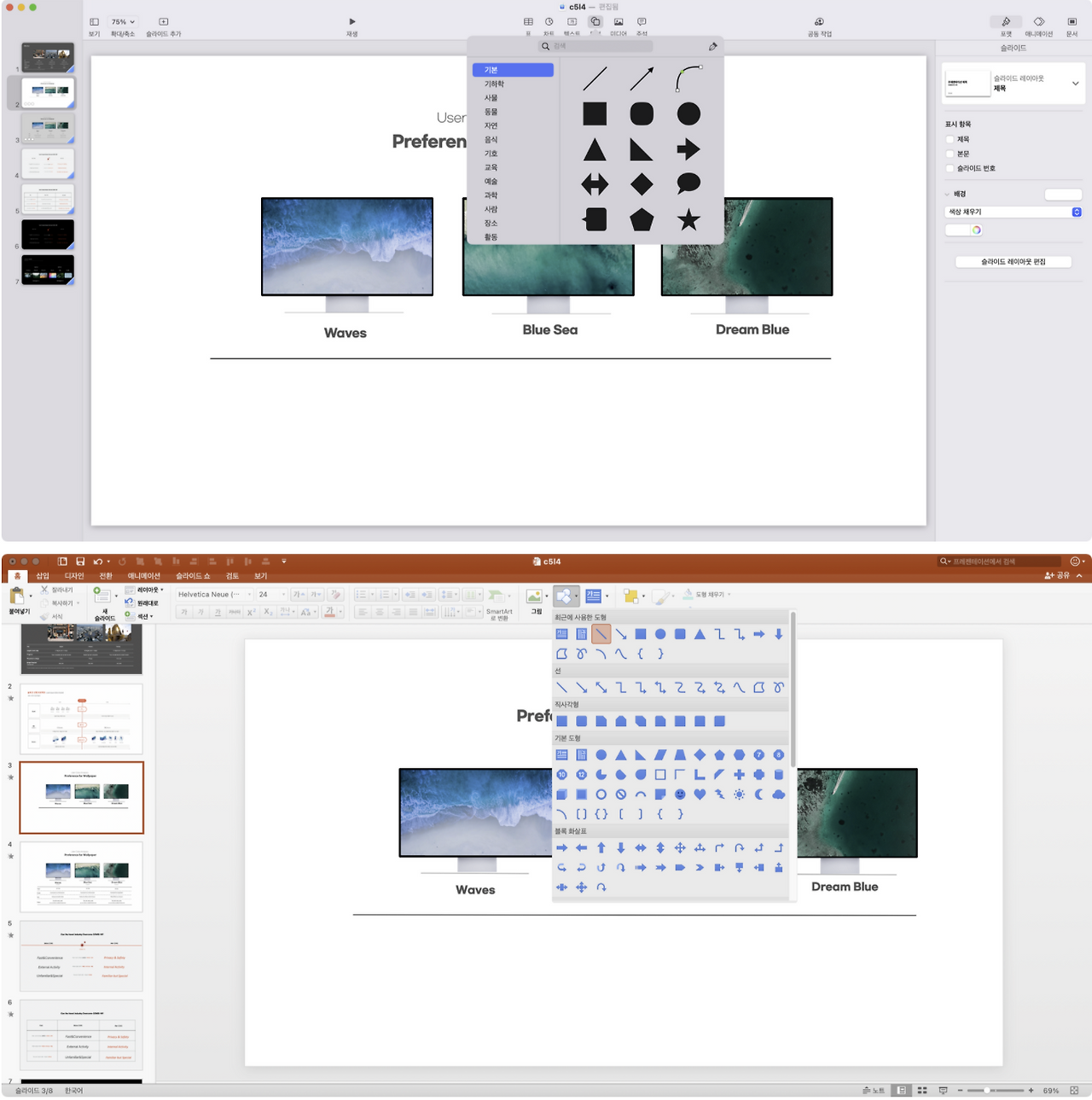Click the pen draw icon in Keynote shapes popover

tap(712, 46)
